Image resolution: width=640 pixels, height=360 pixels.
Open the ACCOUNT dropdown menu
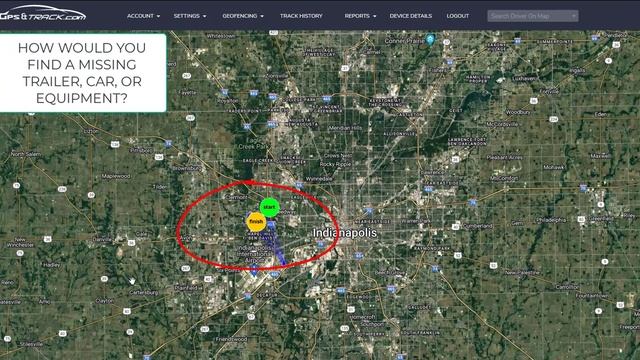pos(143,16)
